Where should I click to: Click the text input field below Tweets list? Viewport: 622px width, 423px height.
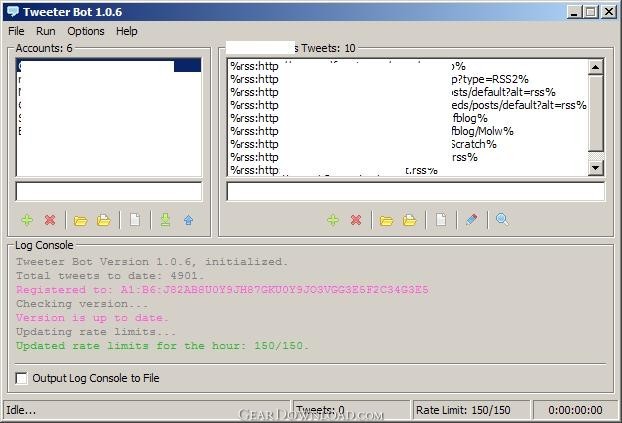pyautogui.click(x=415, y=191)
